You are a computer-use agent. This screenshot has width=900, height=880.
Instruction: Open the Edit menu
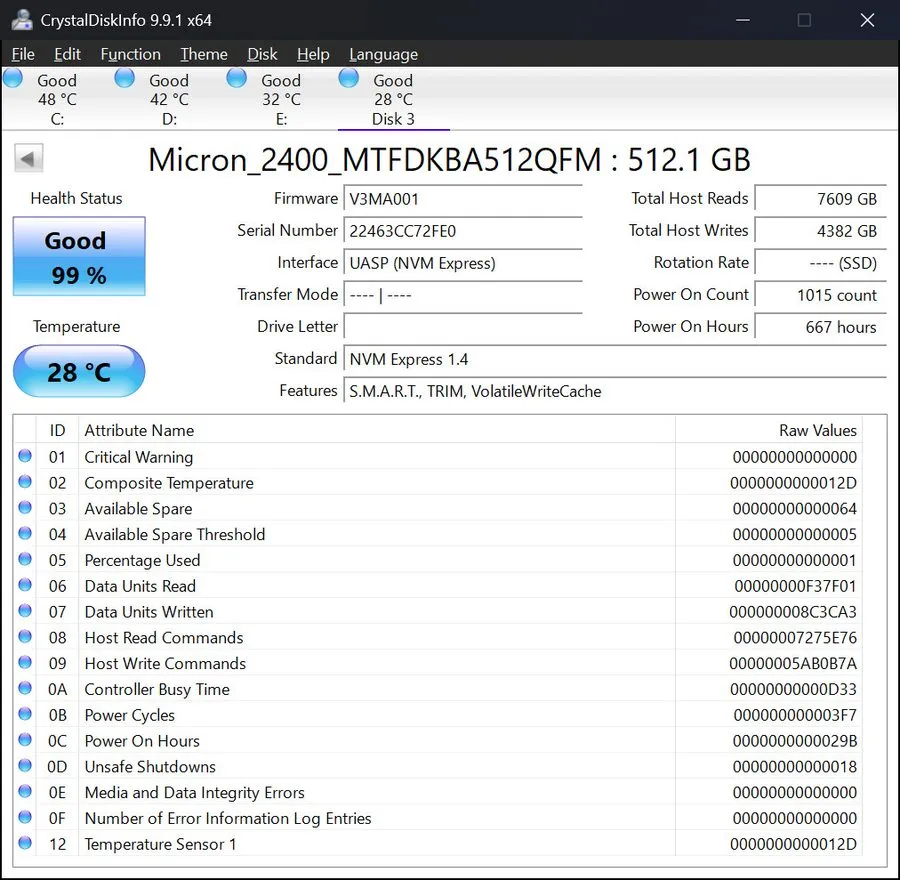coord(67,55)
